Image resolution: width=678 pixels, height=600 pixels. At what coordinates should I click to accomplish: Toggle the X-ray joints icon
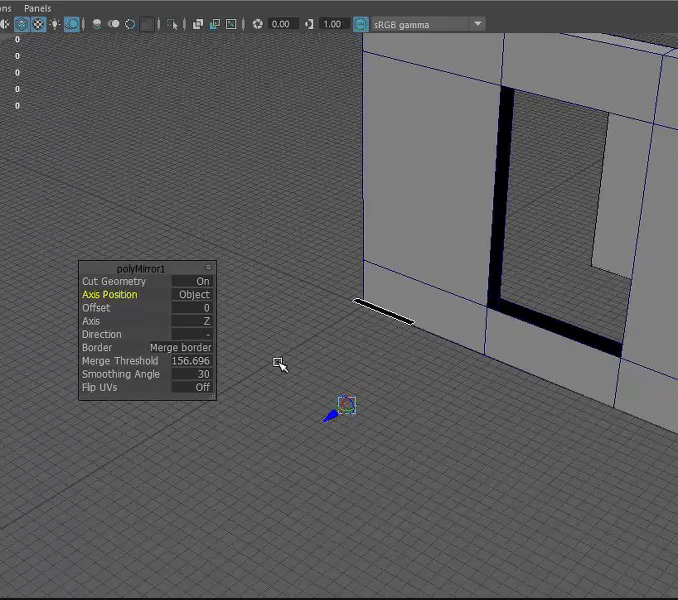pos(231,24)
